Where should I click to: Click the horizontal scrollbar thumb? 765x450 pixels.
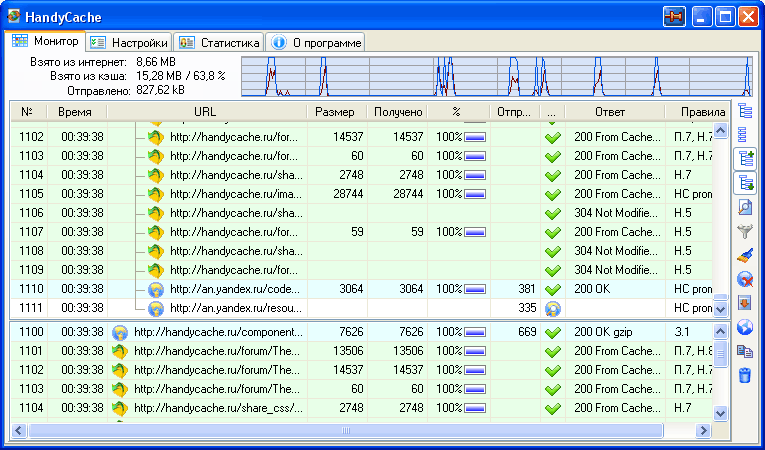346,430
